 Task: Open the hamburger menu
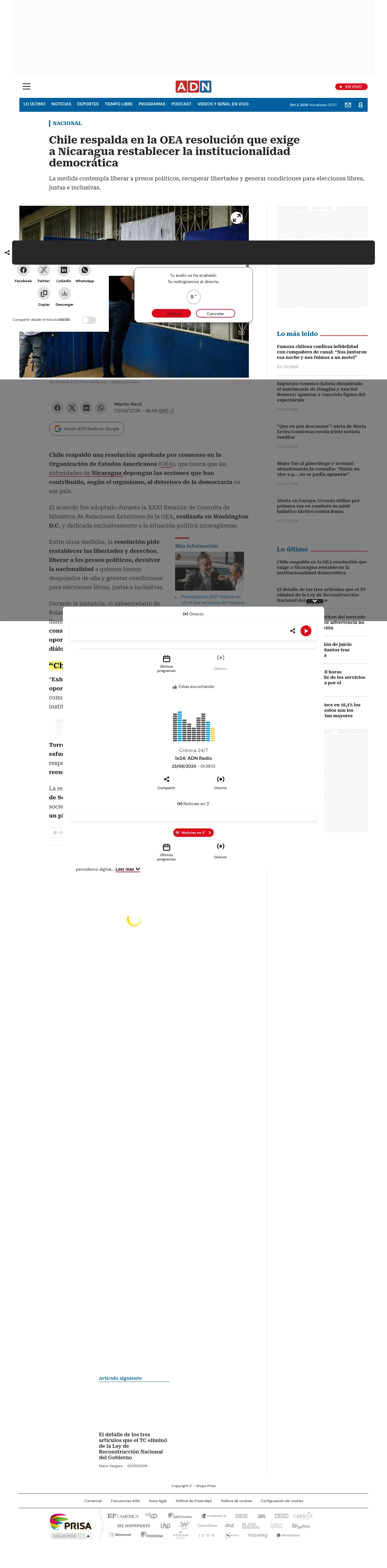point(27,86)
